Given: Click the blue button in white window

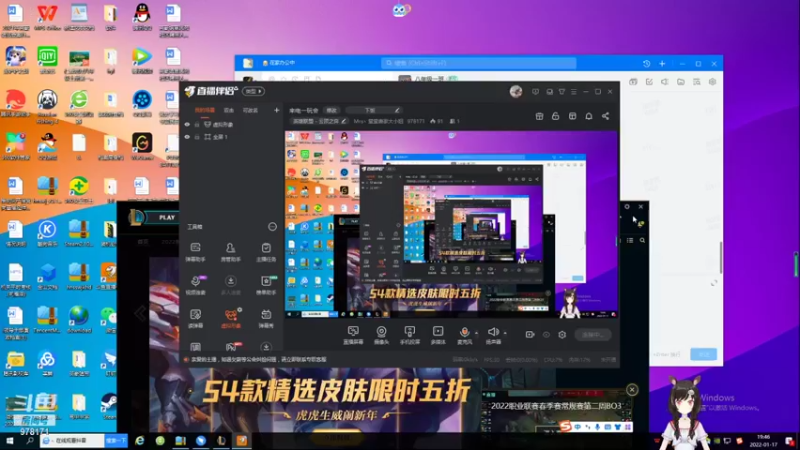Looking at the screenshot, I should click(x=703, y=354).
